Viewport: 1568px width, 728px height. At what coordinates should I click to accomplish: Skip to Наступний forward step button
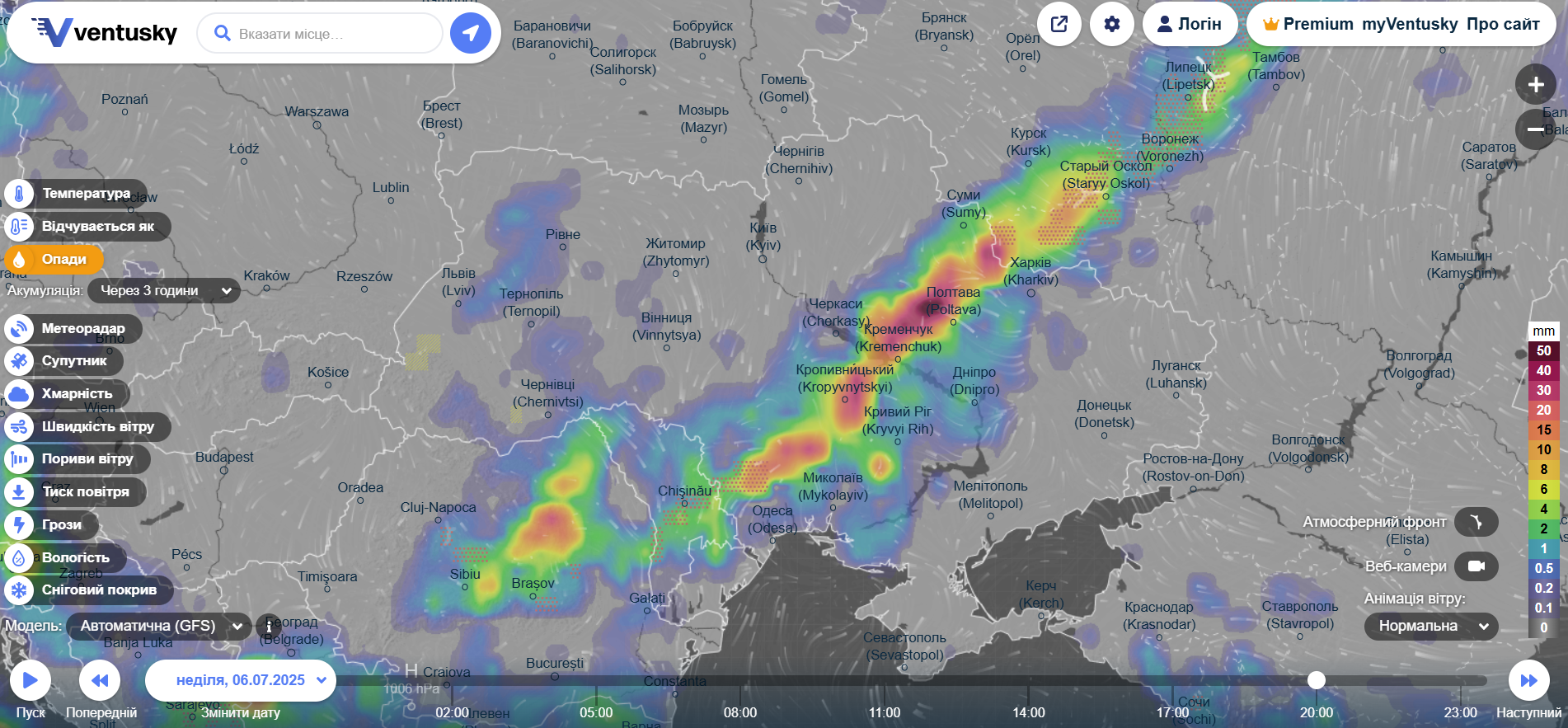pyautogui.click(x=1528, y=680)
